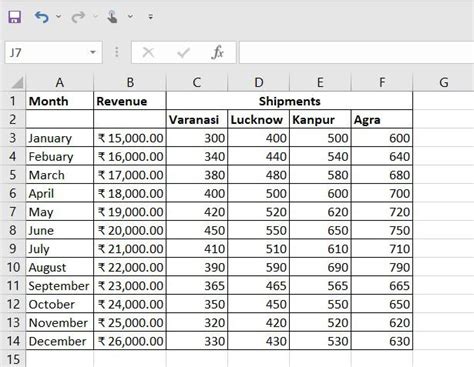
Task: Click the Agra value 790 for August
Action: [x=382, y=267]
